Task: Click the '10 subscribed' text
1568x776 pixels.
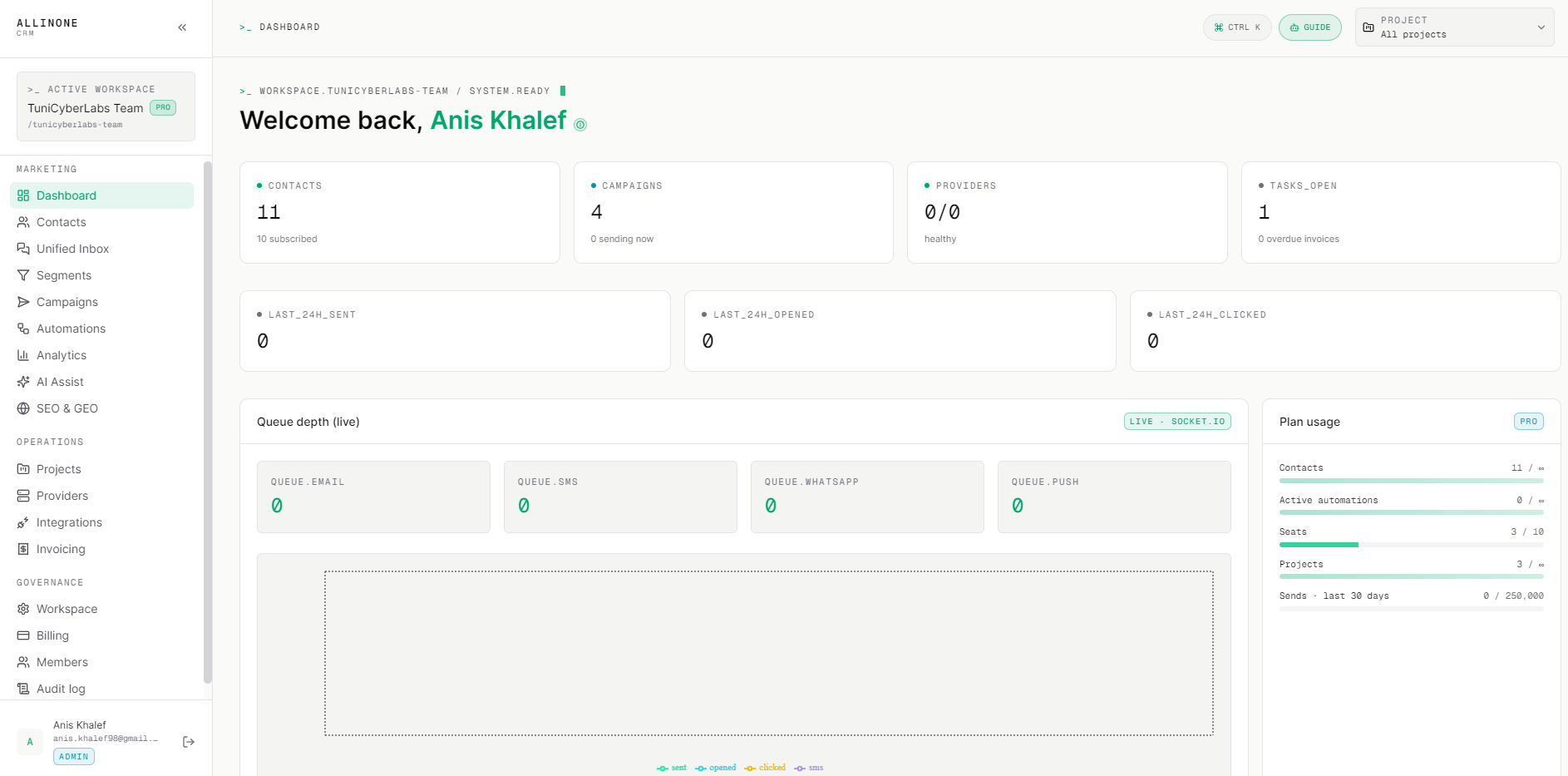Action: [287, 239]
